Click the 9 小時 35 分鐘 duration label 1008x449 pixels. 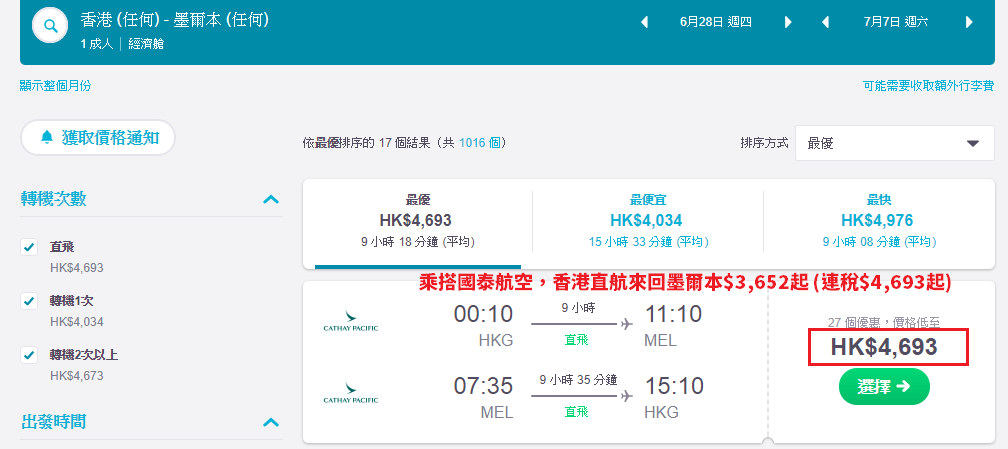coord(577,380)
